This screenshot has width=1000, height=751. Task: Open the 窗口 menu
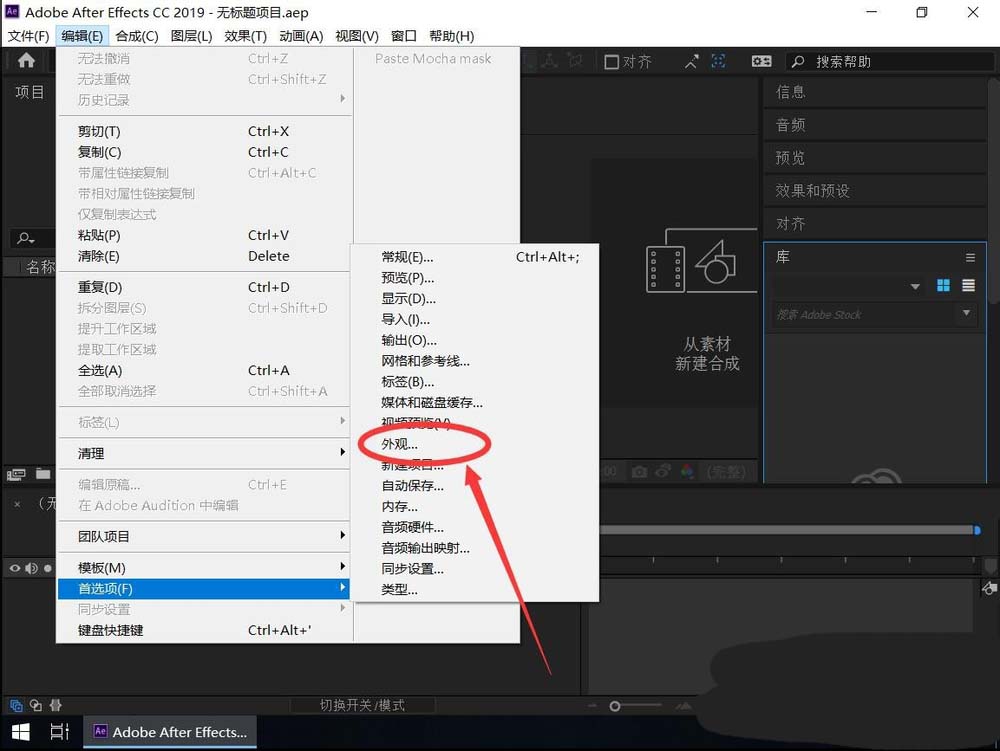pos(404,36)
